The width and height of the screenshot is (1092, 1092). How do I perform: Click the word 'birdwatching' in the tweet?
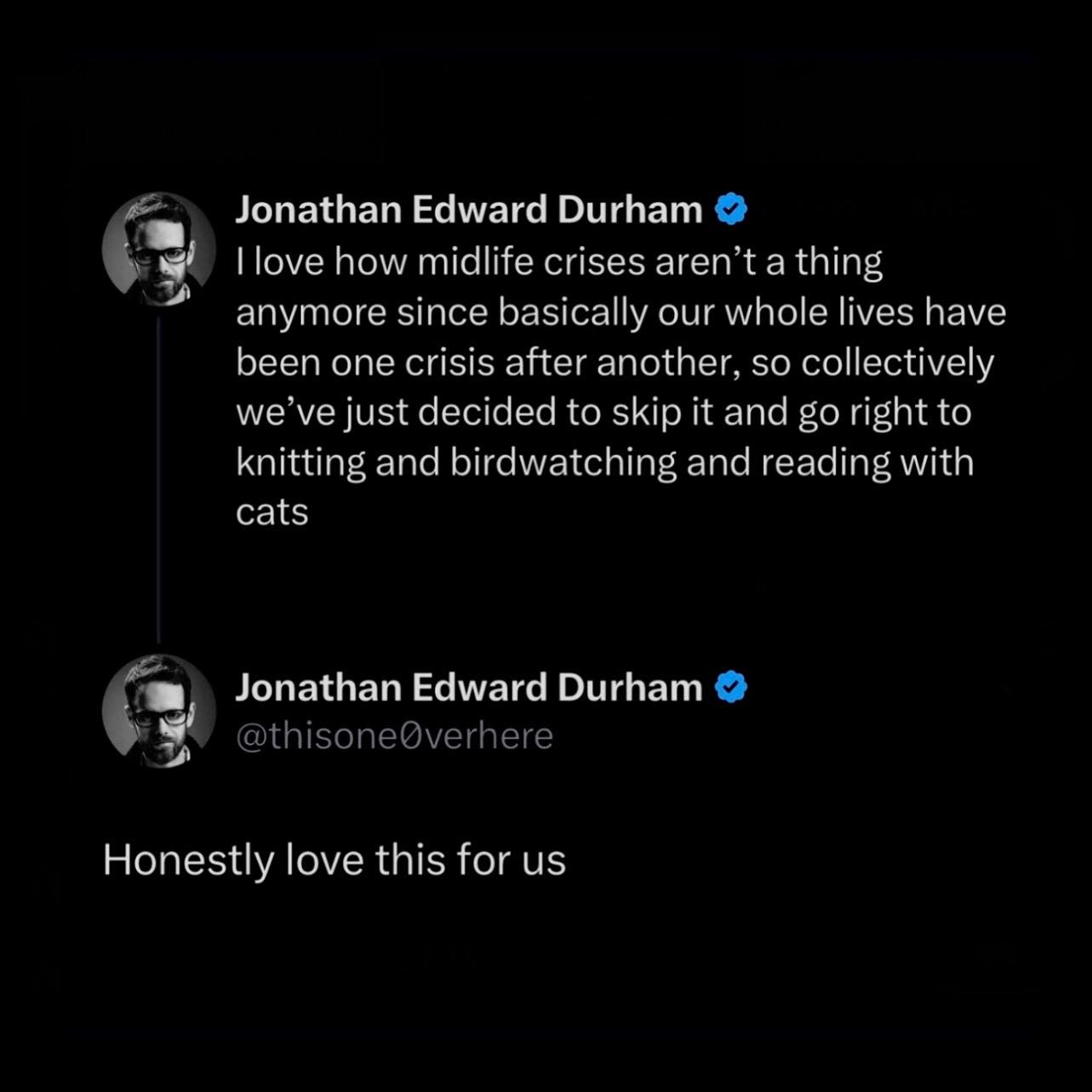click(x=563, y=462)
